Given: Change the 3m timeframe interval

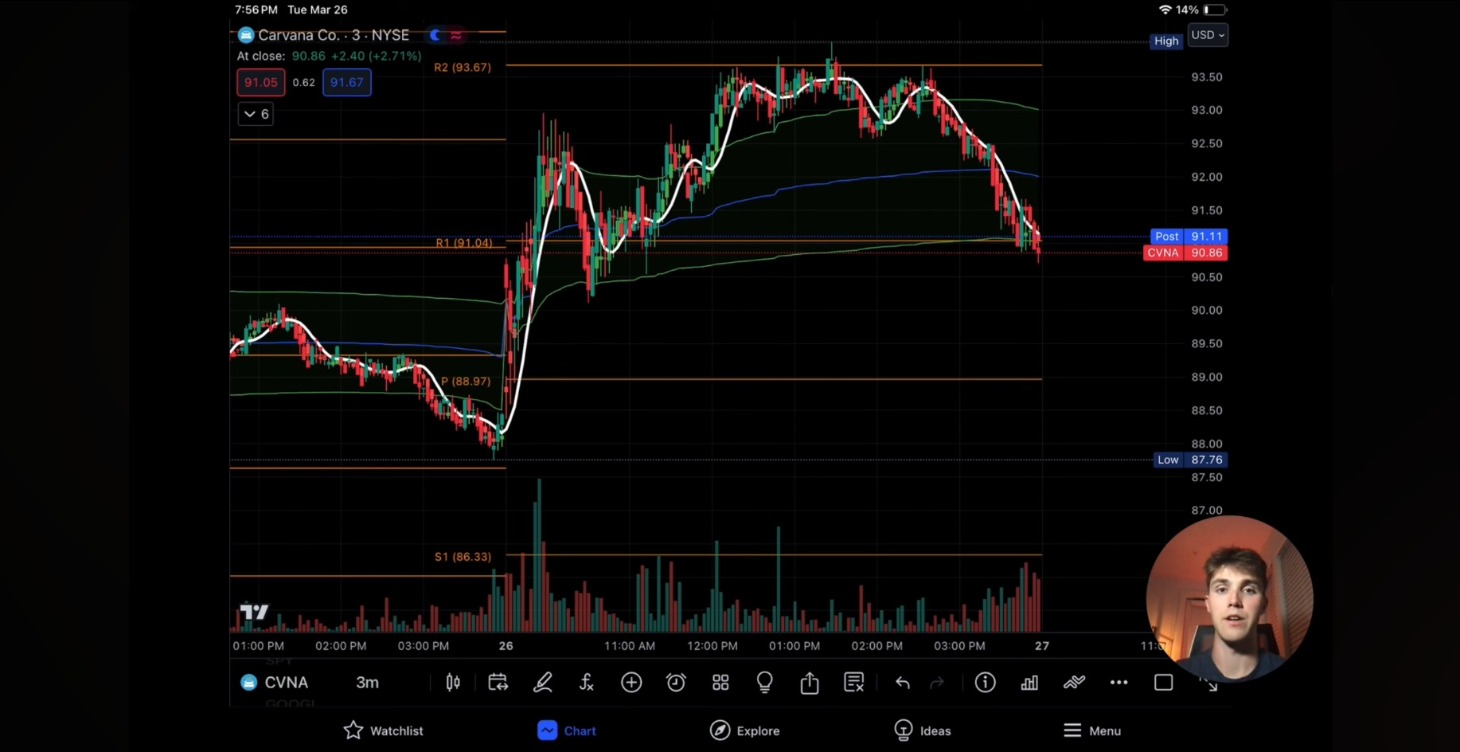Looking at the screenshot, I should point(367,682).
